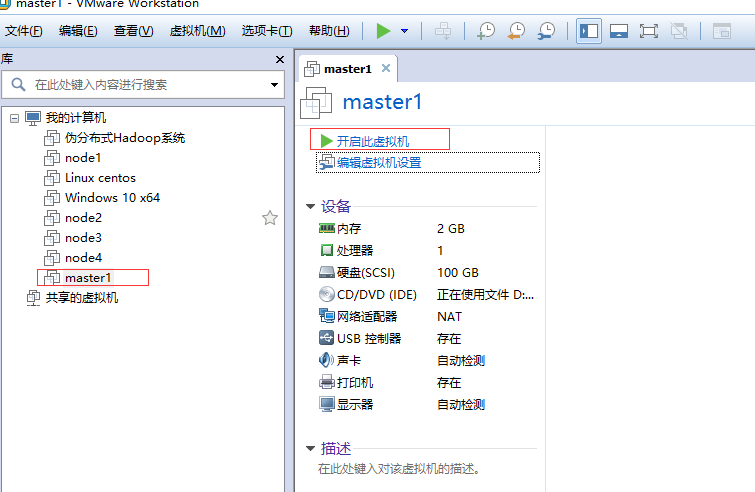Screen dimensions: 755x492
Task: Click the Unity mode toolbar icon
Action: [x=679, y=31]
